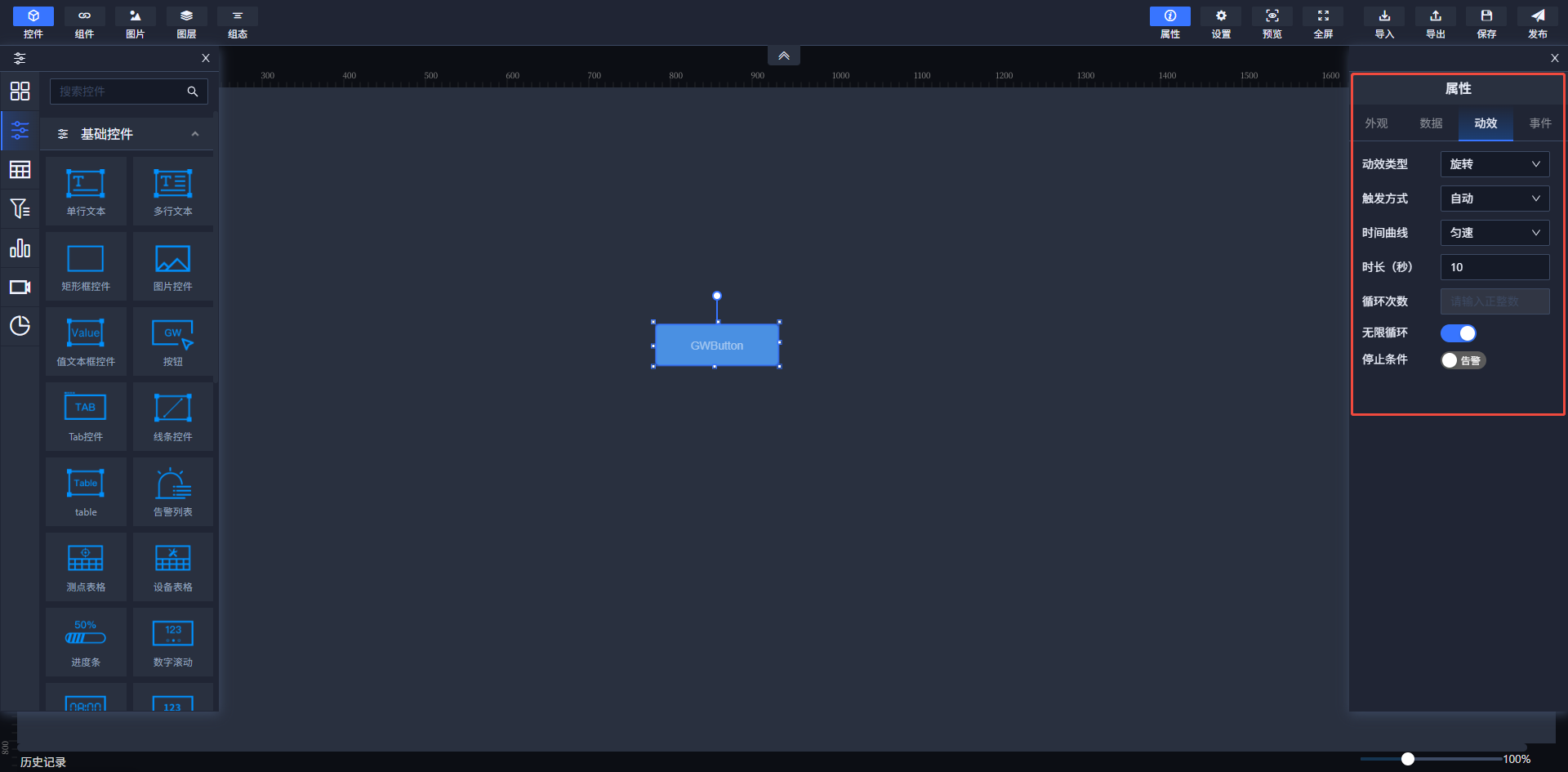The width and height of the screenshot is (1568, 772).
Task: Select the 设备表格 device table control
Action: pos(173,567)
